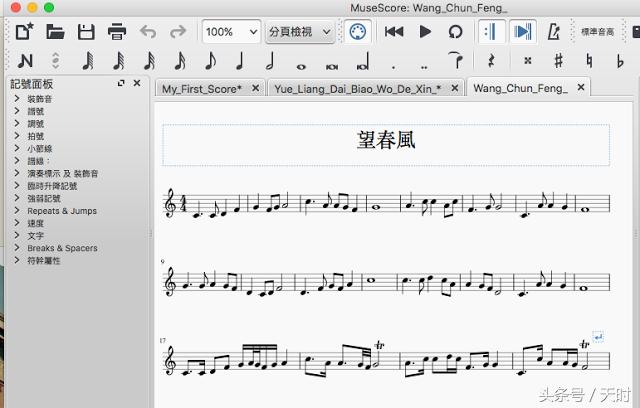Apply the natural accidental

589,61
